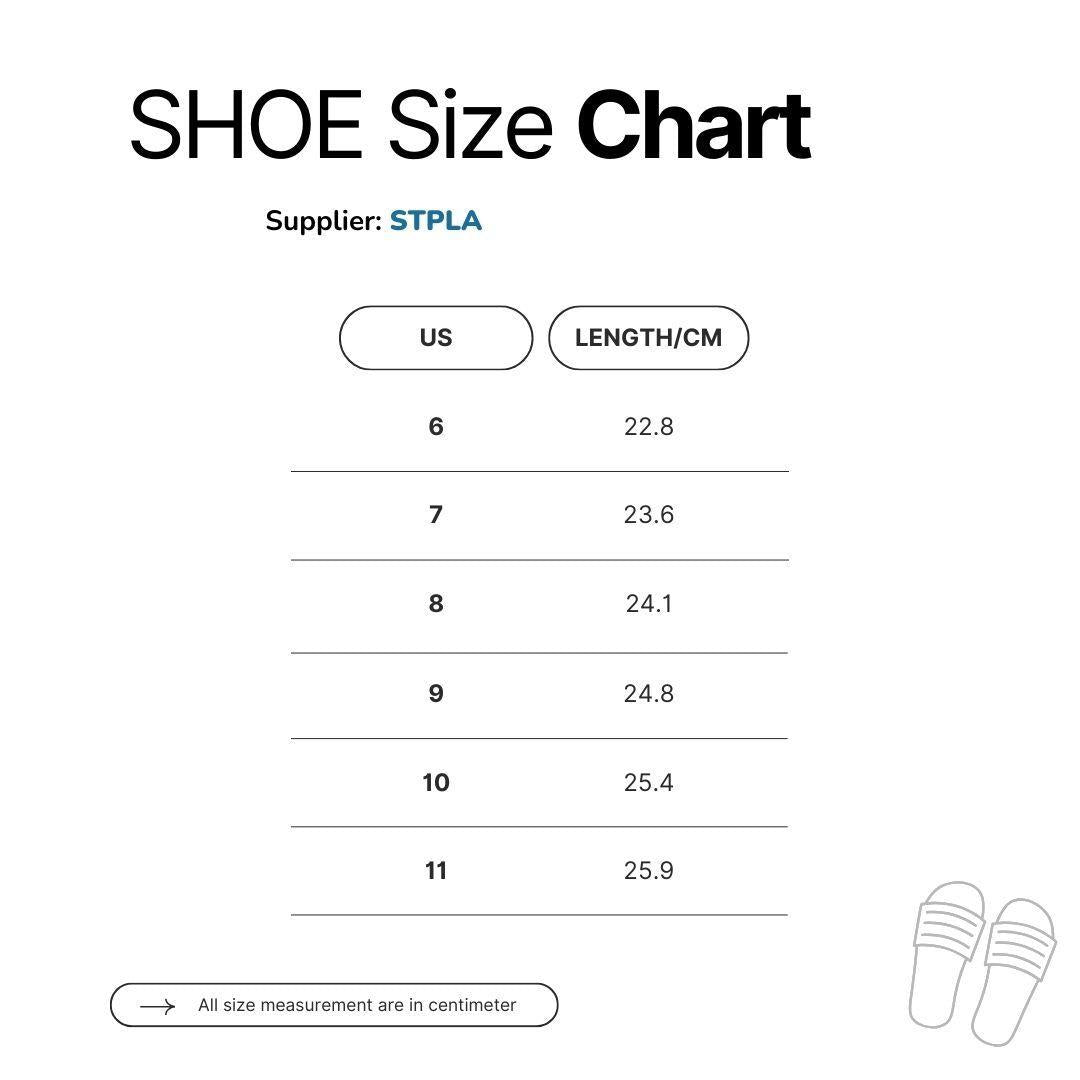The image size is (1080, 1080).
Task: Select US size 10 row
Action: [x=436, y=782]
